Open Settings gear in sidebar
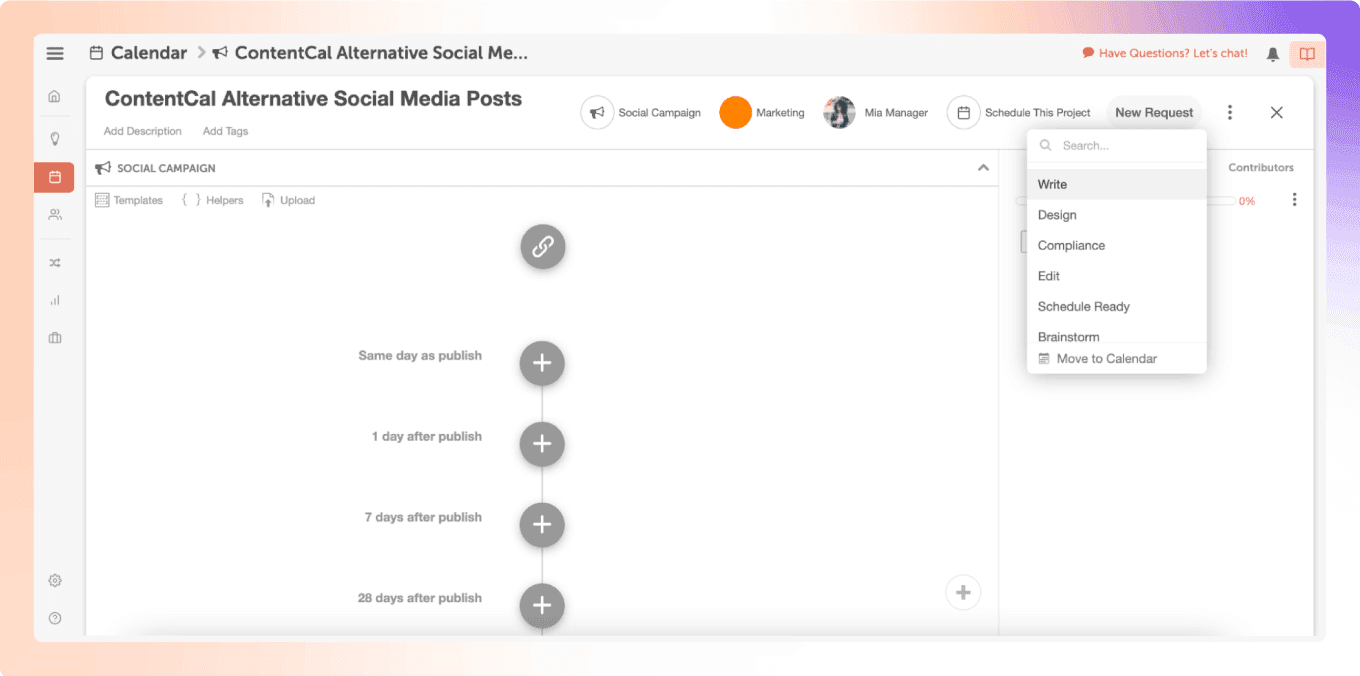 pos(55,580)
